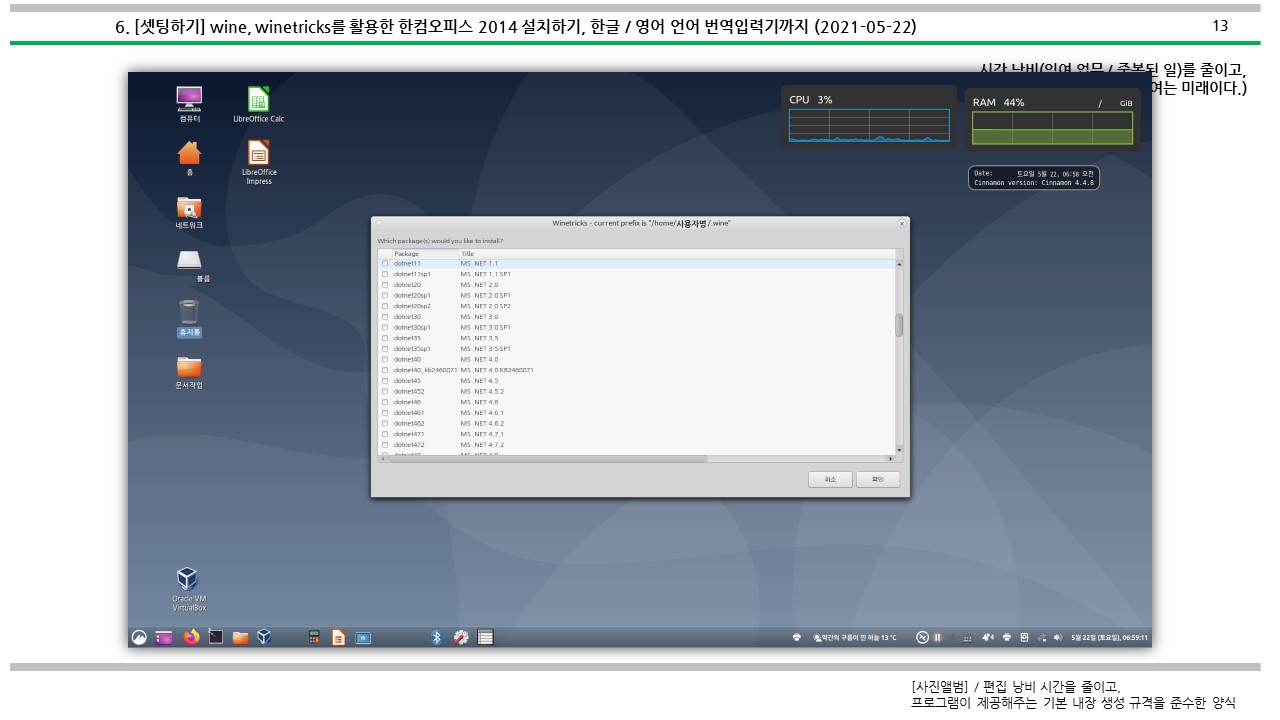The image size is (1280, 720).
Task: Open the clock calendar in the taskbar
Action: (x=1109, y=637)
